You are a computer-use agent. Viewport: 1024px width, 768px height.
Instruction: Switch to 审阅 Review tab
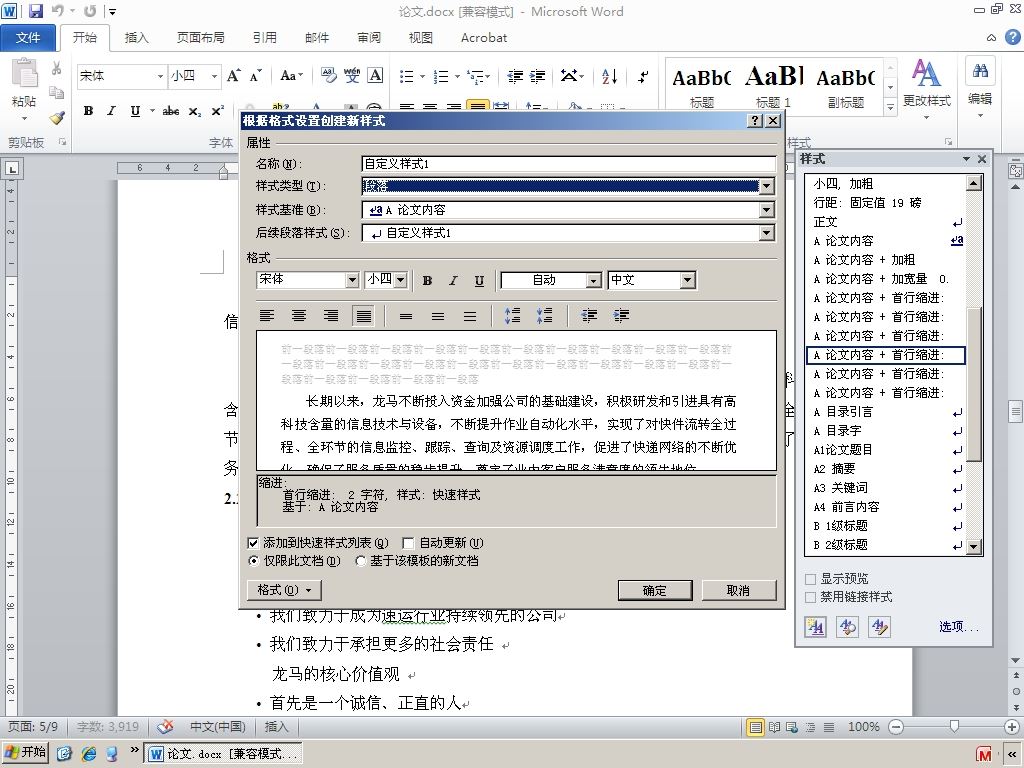[368, 38]
